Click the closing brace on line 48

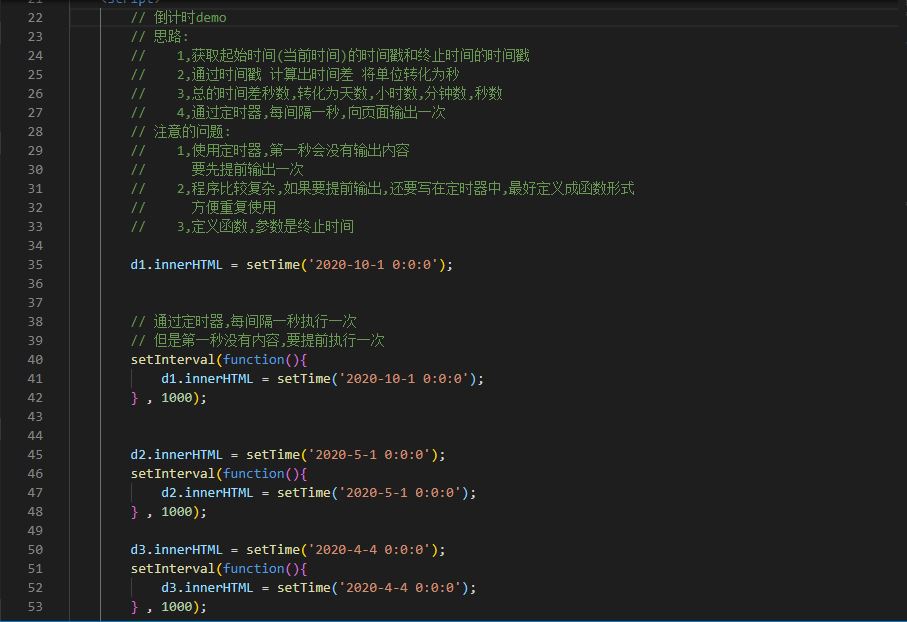click(x=132, y=511)
